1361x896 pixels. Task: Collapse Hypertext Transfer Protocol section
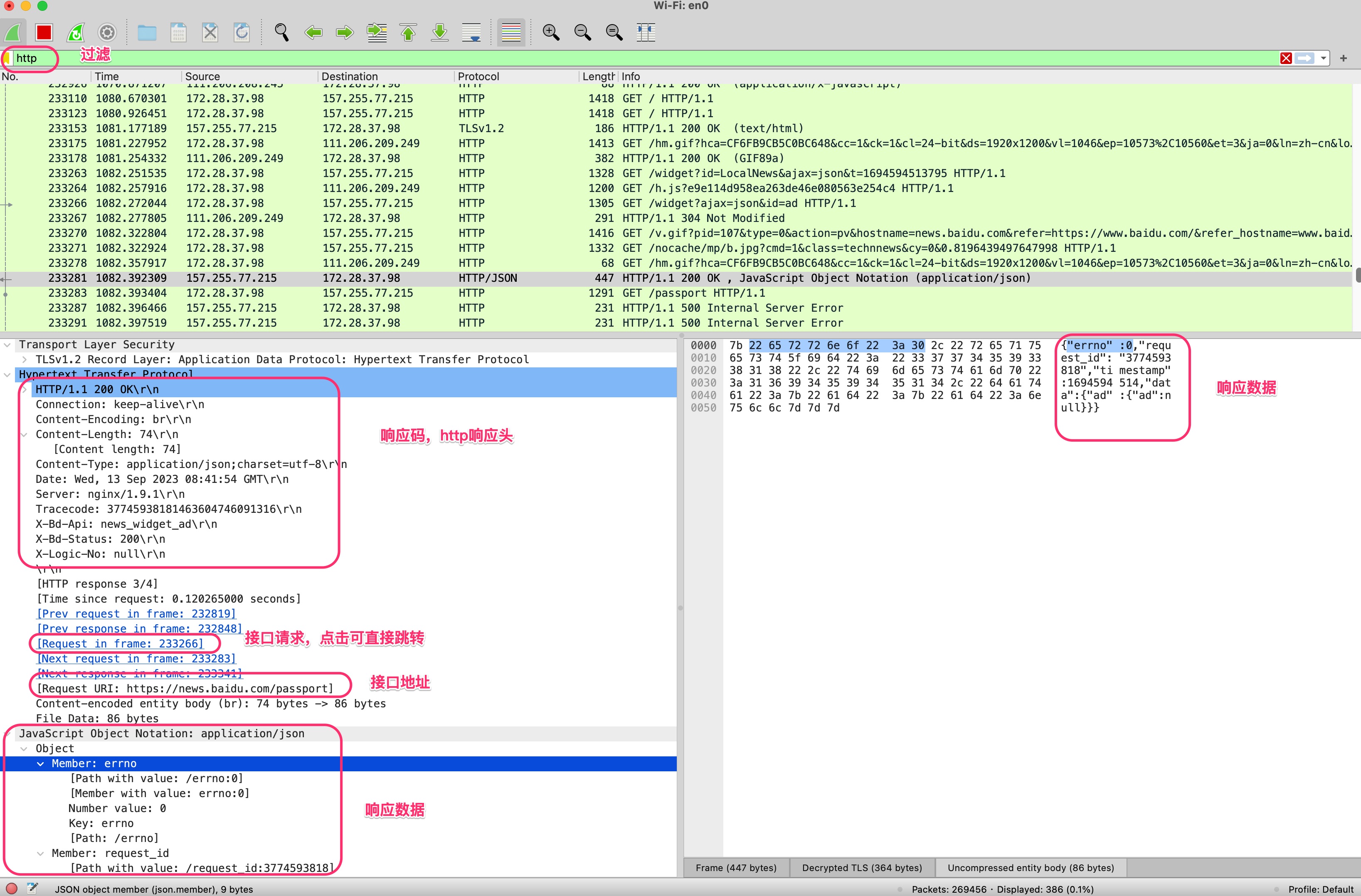pyautogui.click(x=7, y=374)
